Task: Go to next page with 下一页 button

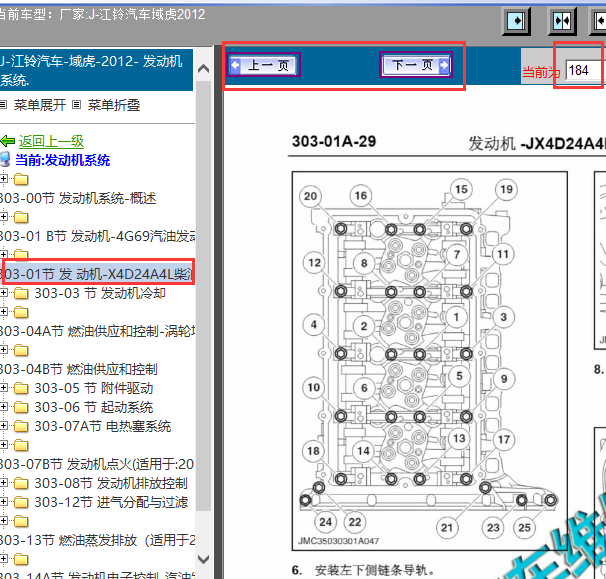Action: point(416,65)
